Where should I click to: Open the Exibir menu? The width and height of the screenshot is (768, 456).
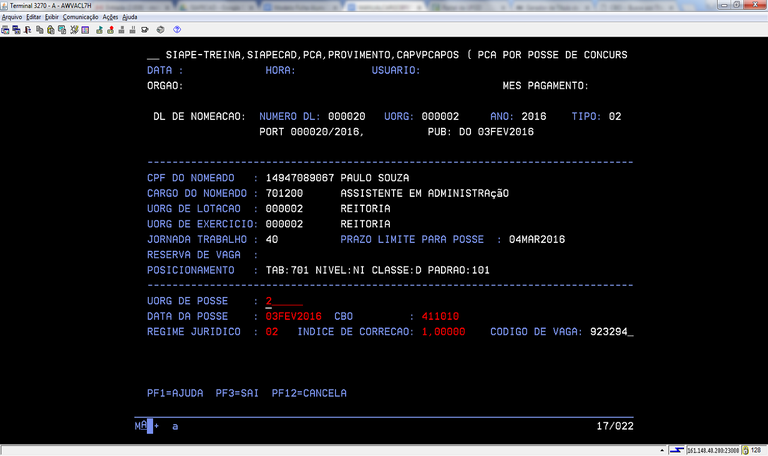click(x=53, y=17)
